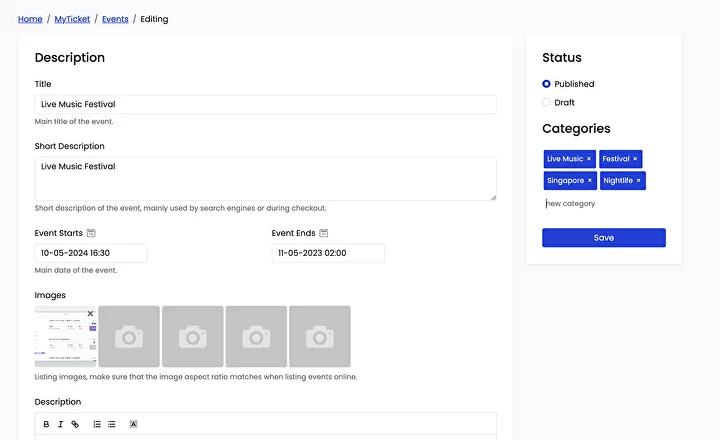The height and width of the screenshot is (440, 720).
Task: Open calendar icon next to Event Starts
Action: pyautogui.click(x=91, y=233)
